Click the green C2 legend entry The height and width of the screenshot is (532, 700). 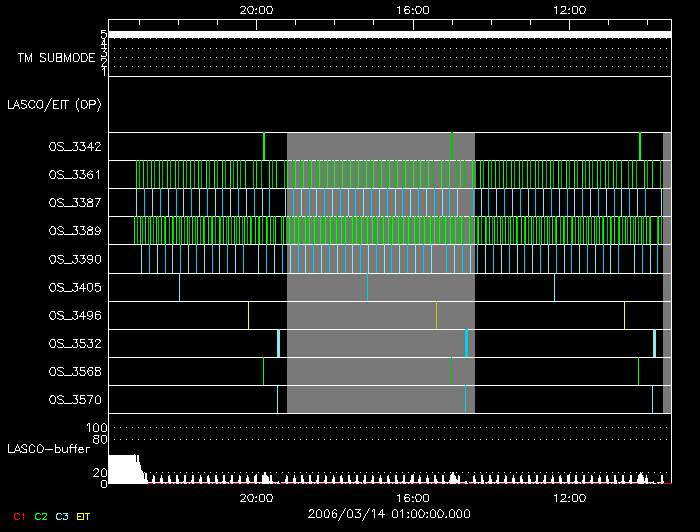41,516
